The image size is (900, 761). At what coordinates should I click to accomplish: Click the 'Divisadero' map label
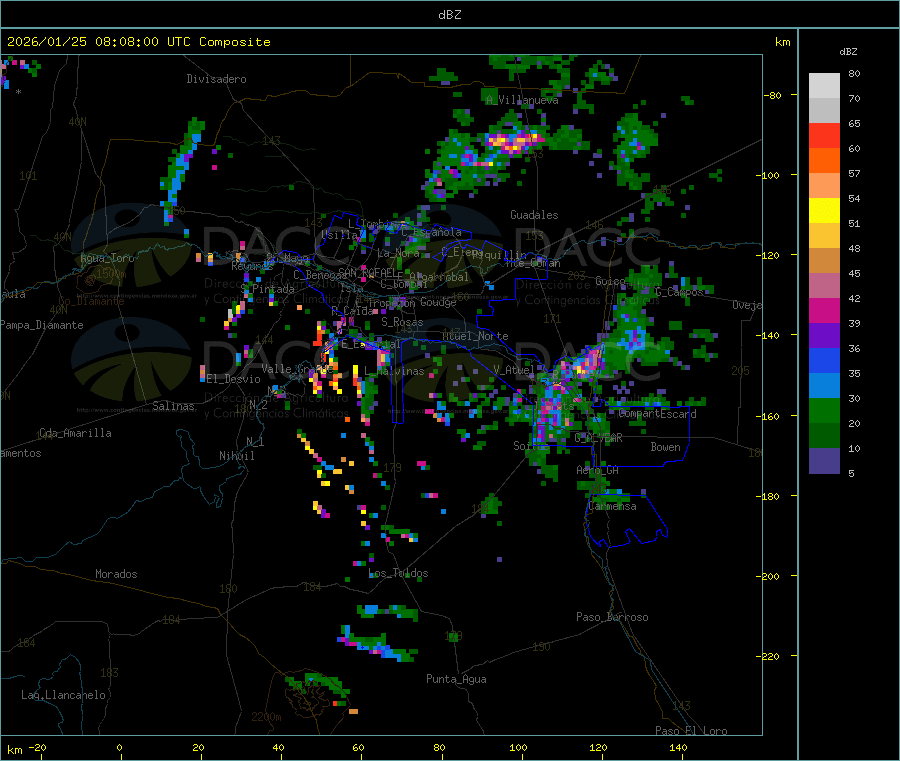pos(216,79)
